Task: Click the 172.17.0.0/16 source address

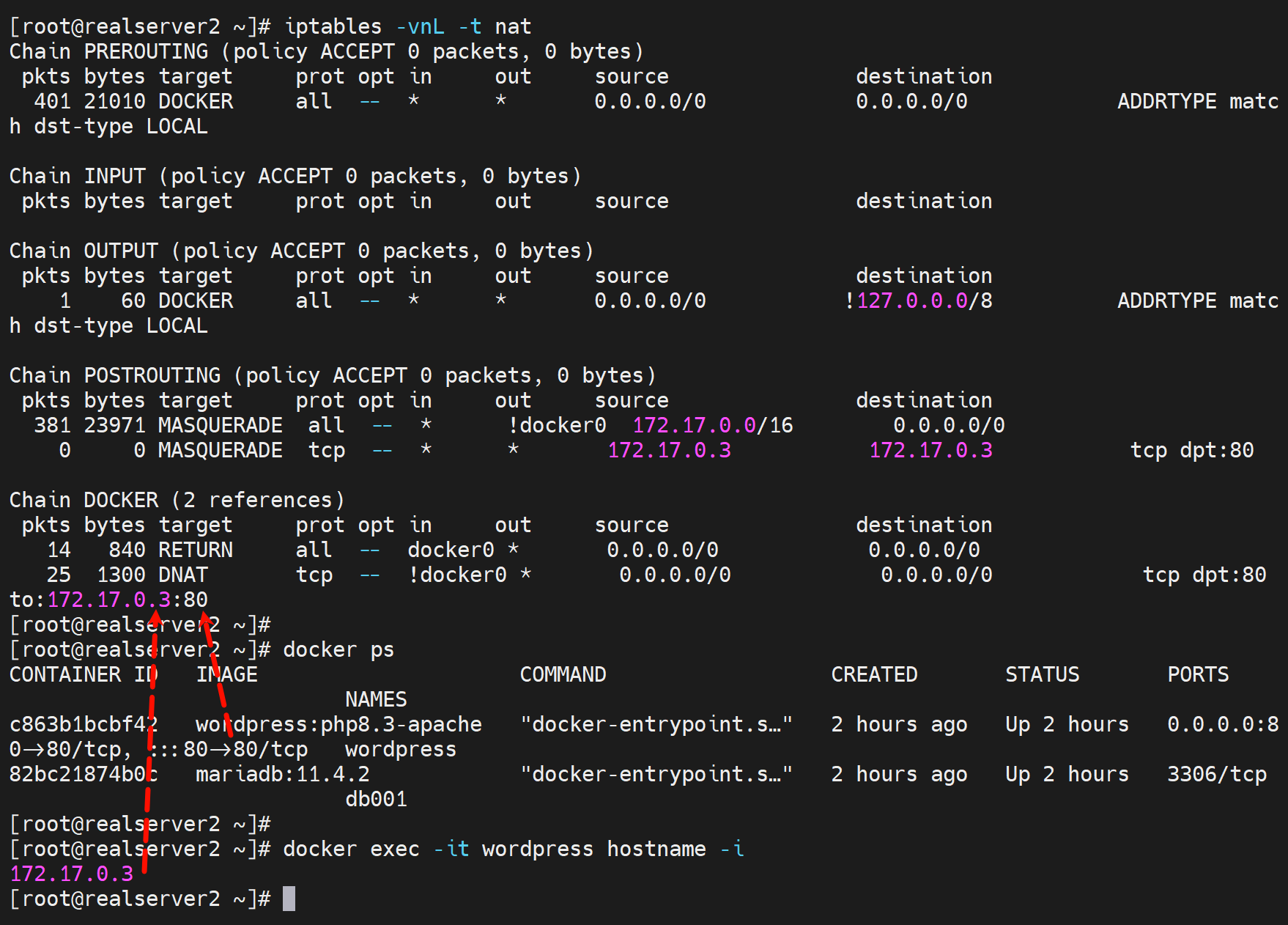Action: pyautogui.click(x=712, y=426)
